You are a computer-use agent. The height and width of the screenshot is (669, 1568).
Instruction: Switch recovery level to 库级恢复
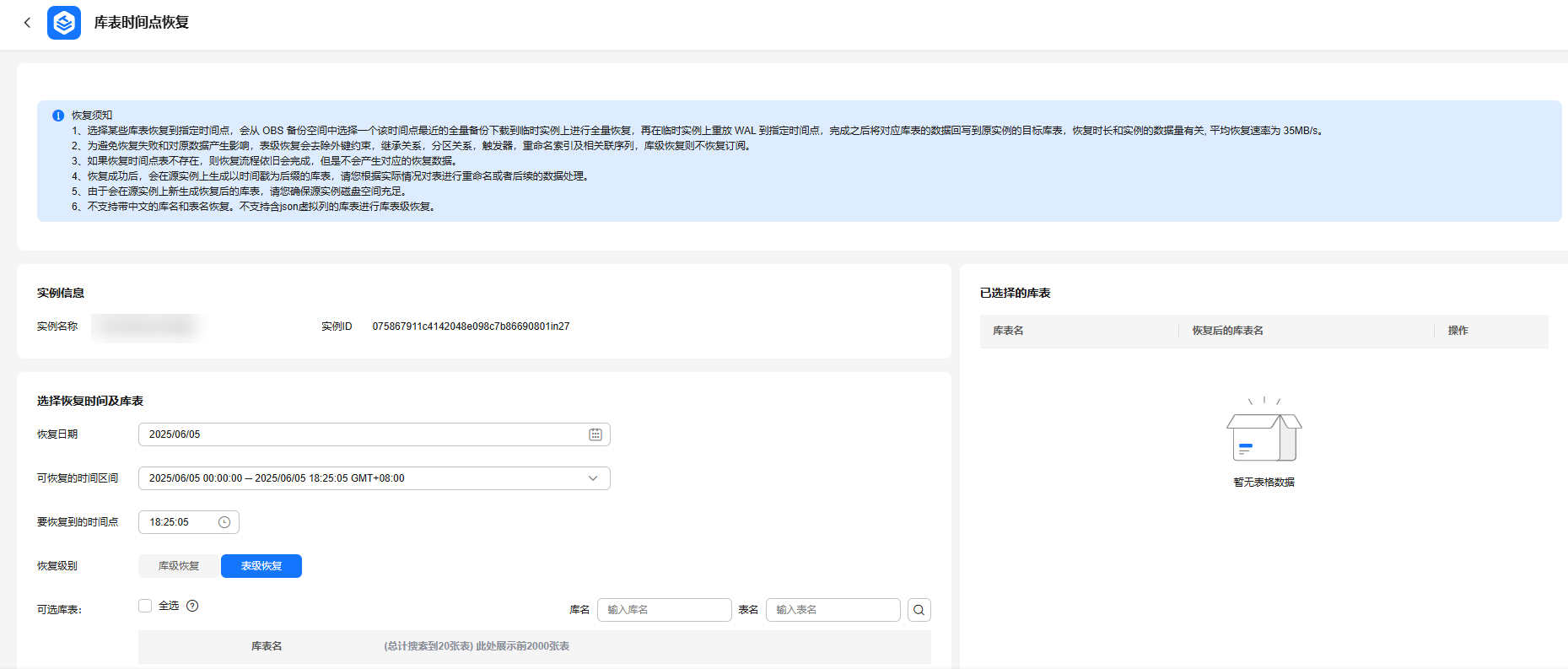click(179, 566)
